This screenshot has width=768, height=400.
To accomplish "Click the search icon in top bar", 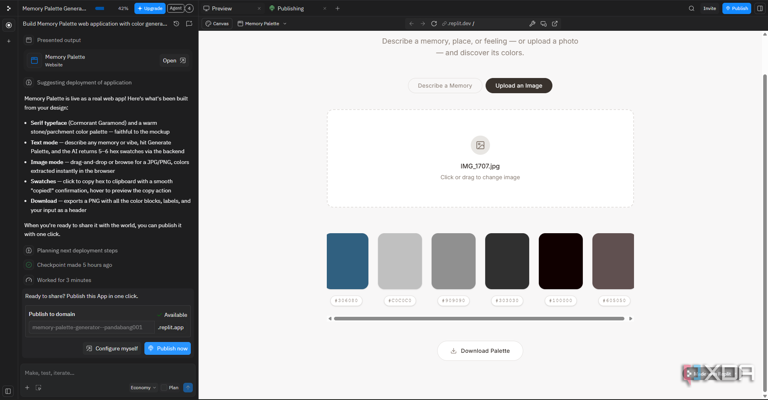I will tap(691, 8).
